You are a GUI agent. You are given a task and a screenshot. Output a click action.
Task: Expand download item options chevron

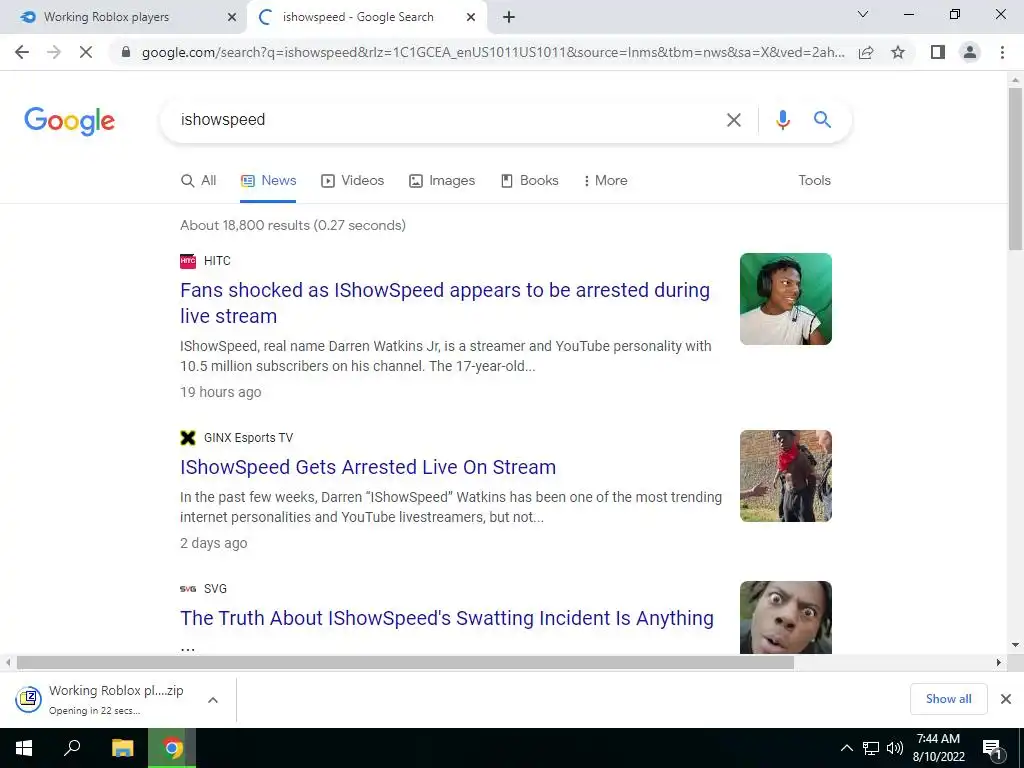212,699
